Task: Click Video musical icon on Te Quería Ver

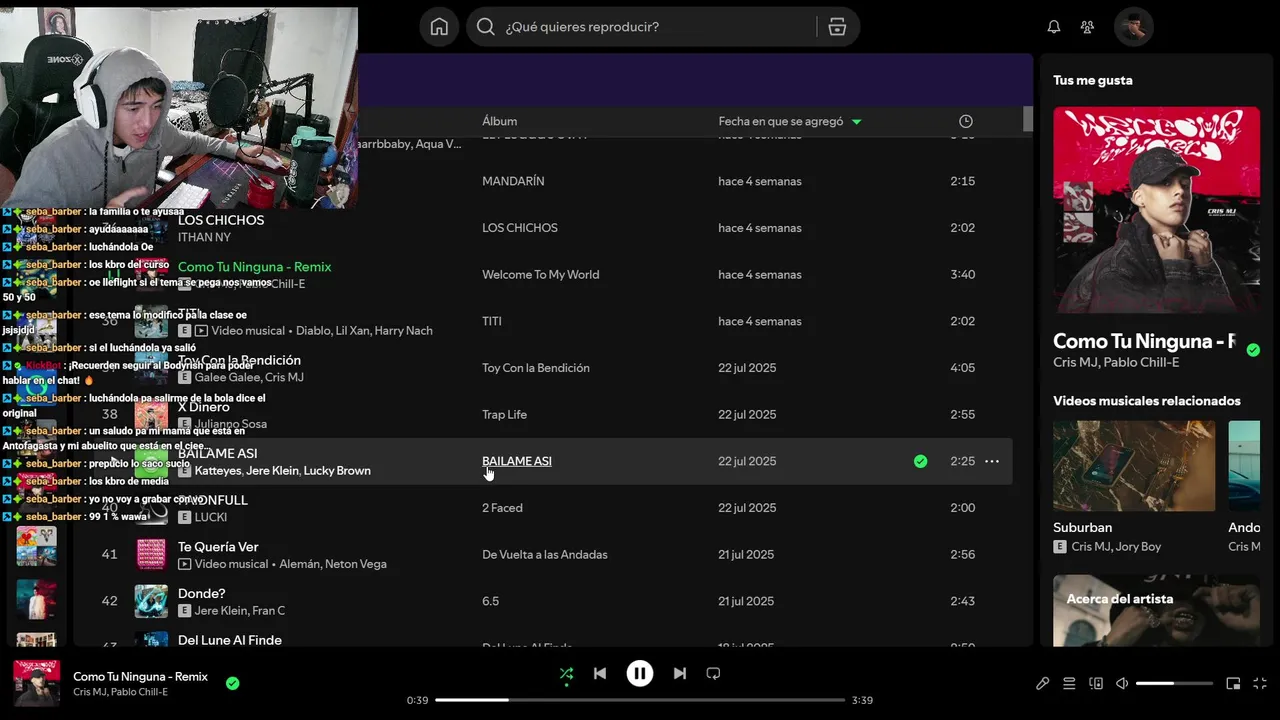Action: pos(184,564)
